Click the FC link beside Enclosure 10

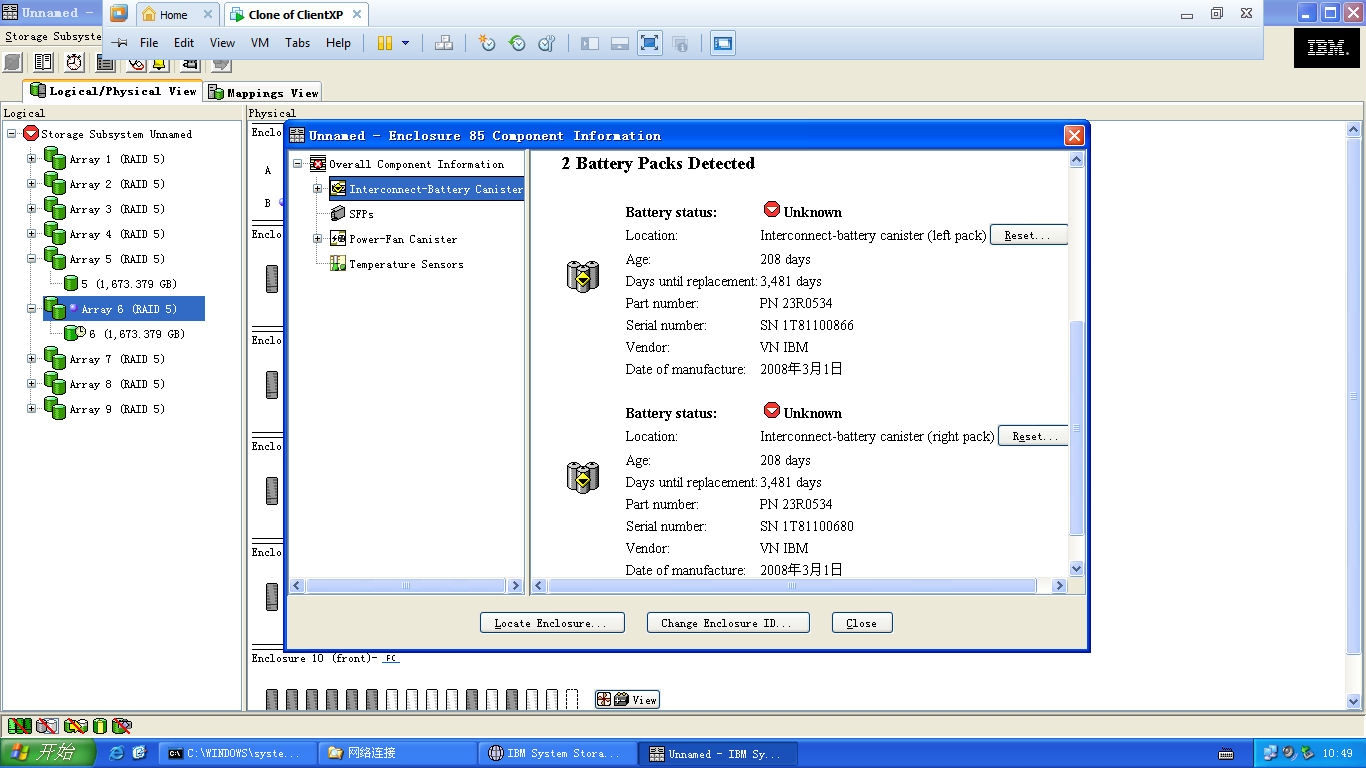point(391,658)
